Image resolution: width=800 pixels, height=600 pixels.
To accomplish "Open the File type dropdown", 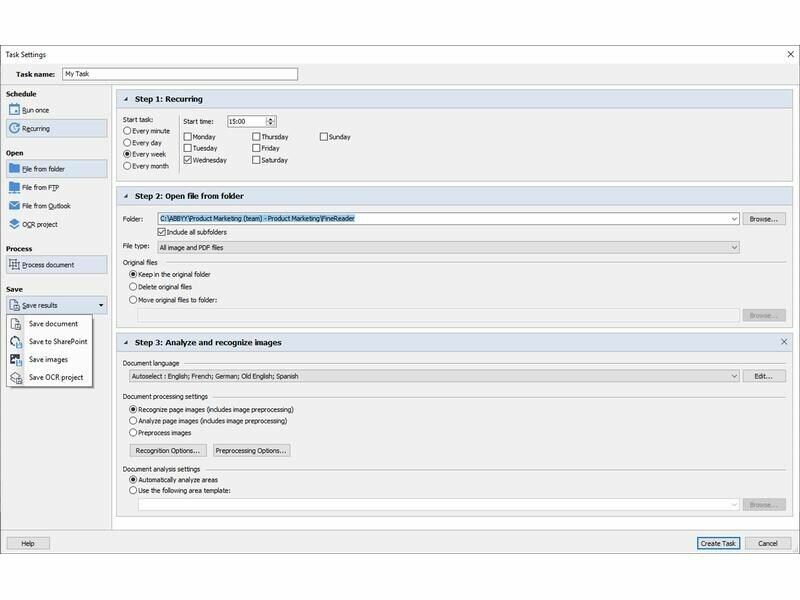I will pos(734,247).
